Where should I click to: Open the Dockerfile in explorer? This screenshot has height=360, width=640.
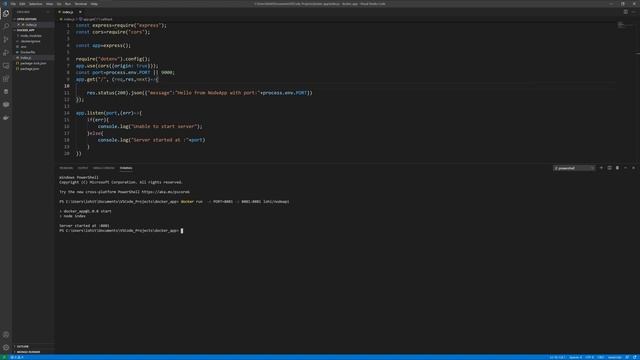pyautogui.click(x=28, y=52)
